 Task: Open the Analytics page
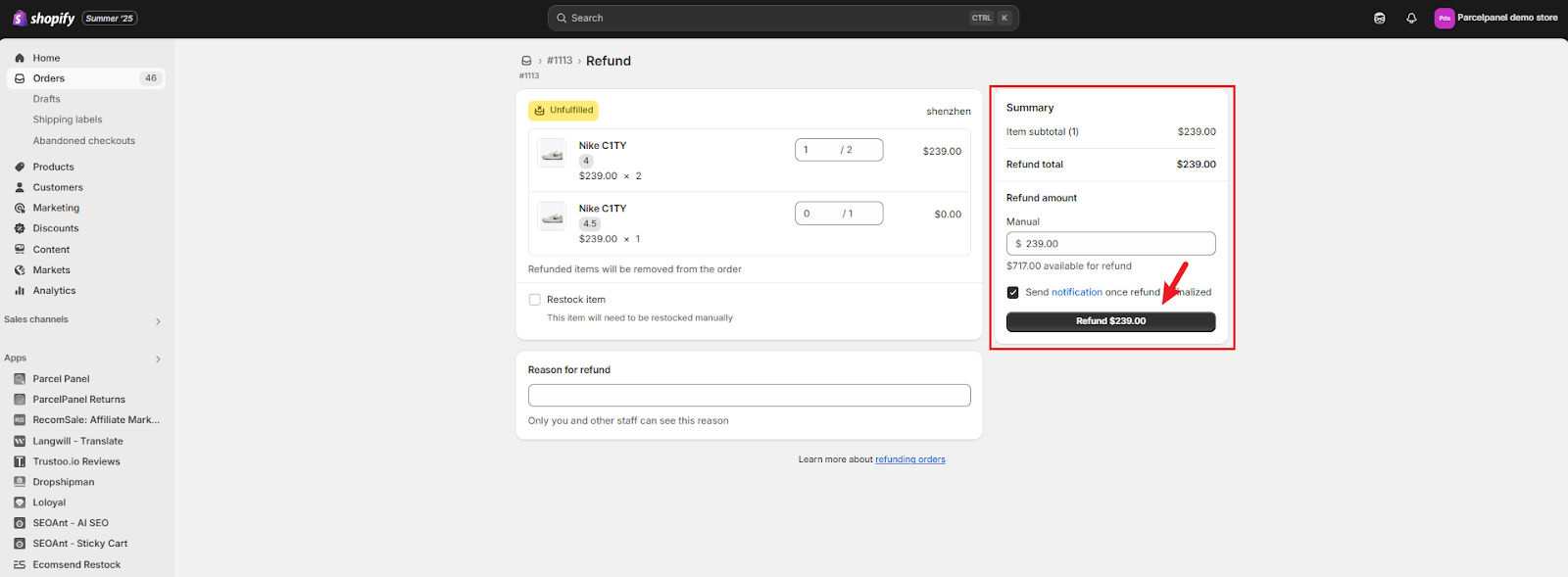tap(54, 291)
